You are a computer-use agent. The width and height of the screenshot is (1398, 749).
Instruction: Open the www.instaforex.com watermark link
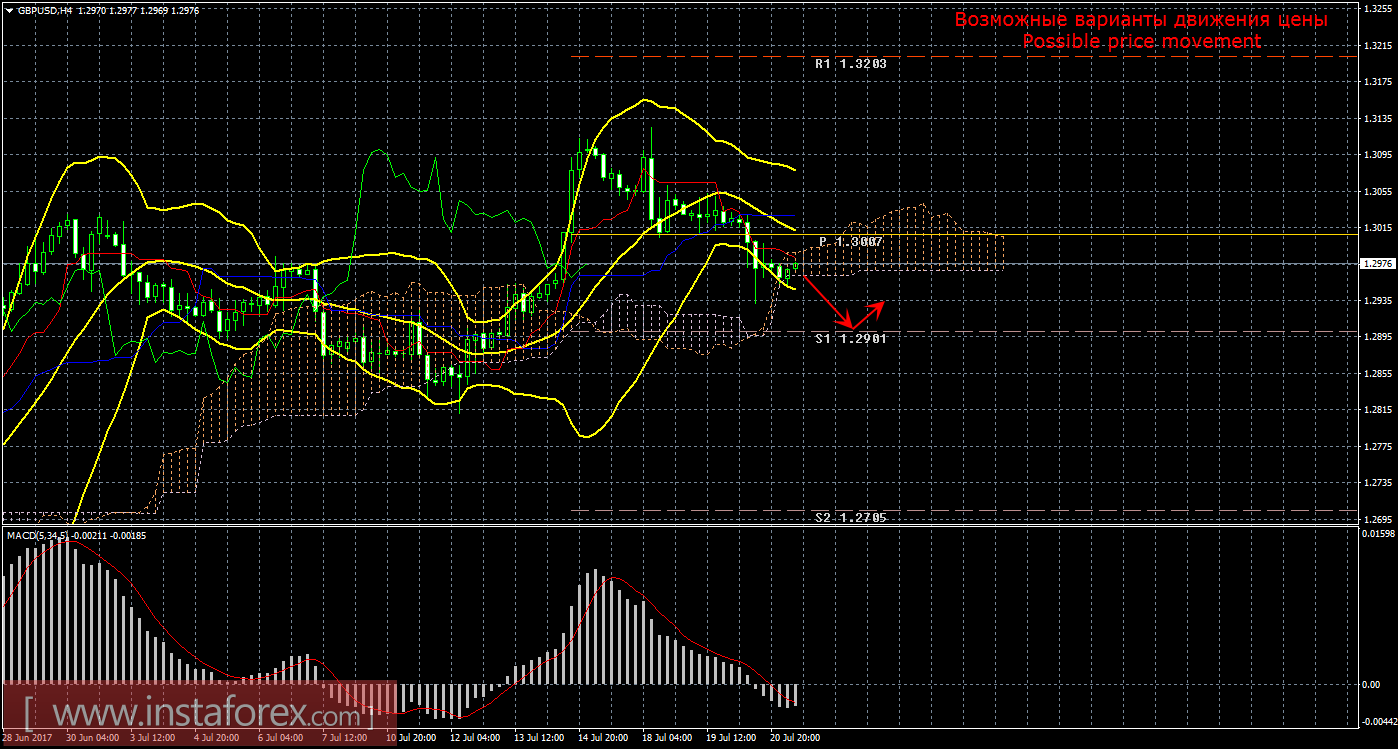tap(195, 714)
